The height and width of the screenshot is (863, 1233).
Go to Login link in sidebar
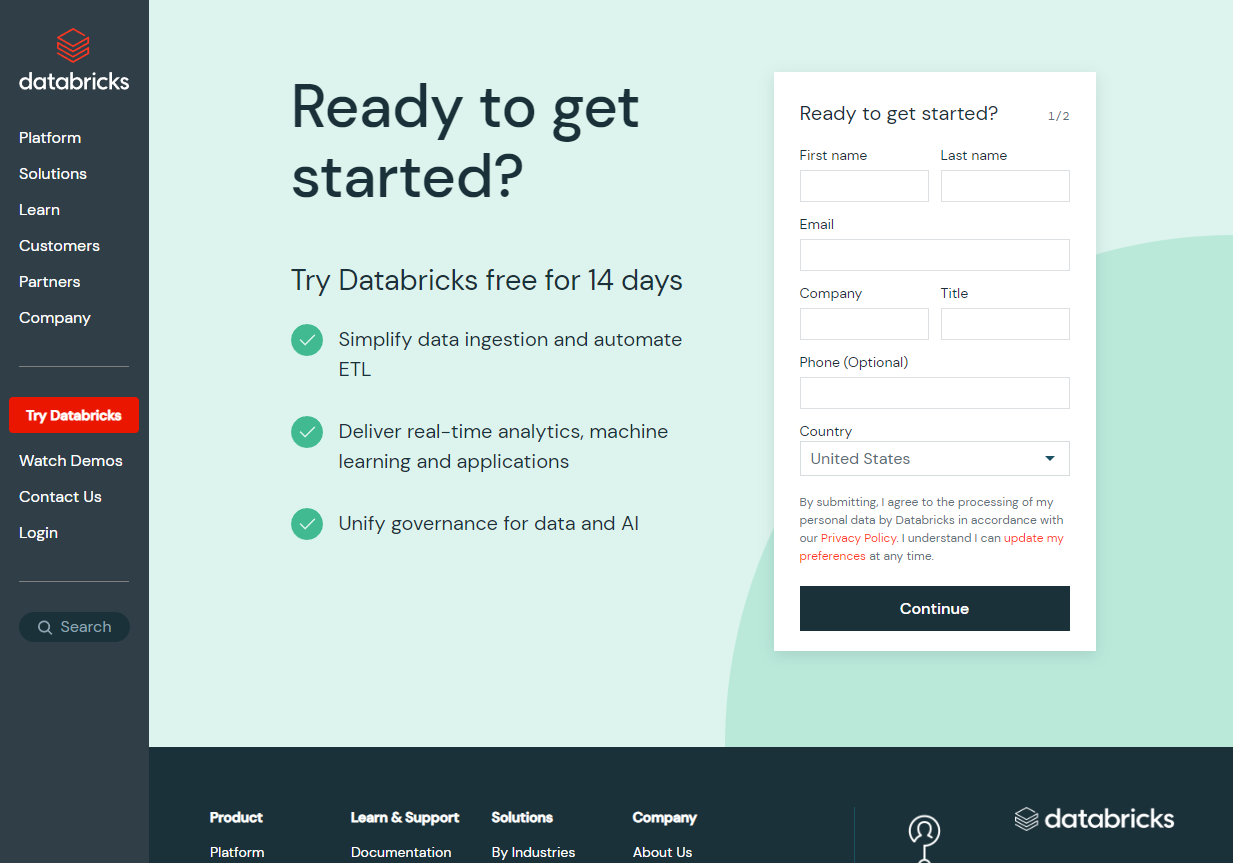tap(38, 533)
